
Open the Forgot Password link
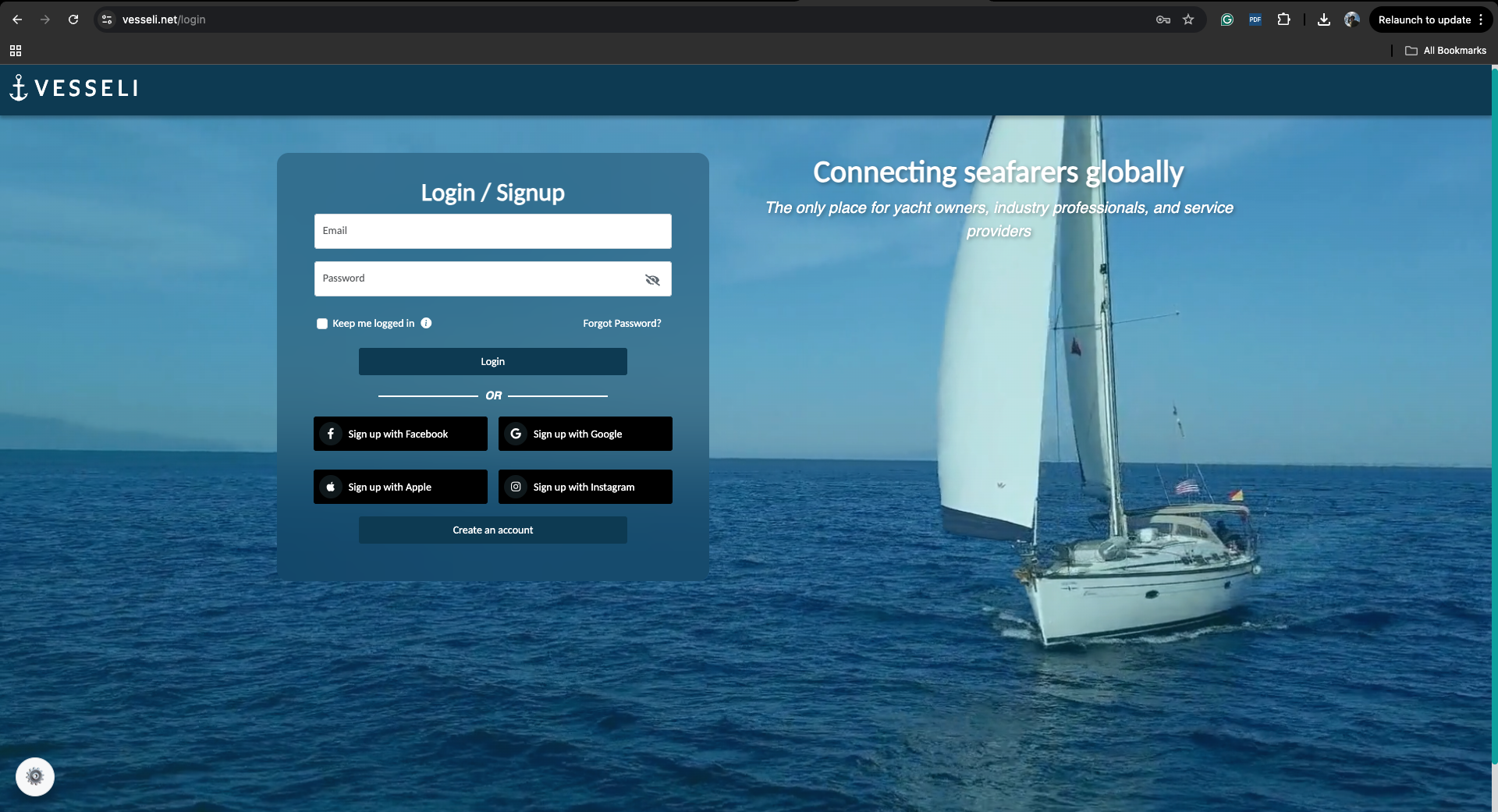[x=621, y=323]
